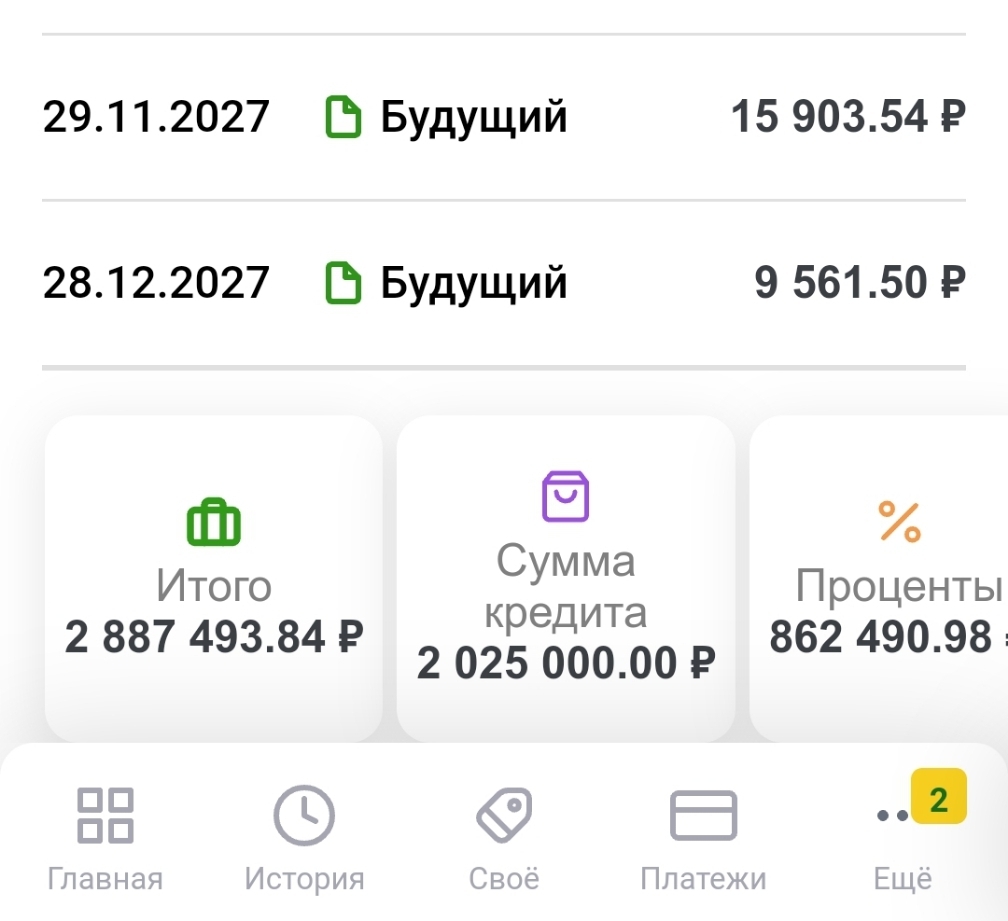Viewport: 1008px width, 921px height.
Task: Switch to the Главная tab label
Action: [x=105, y=879]
